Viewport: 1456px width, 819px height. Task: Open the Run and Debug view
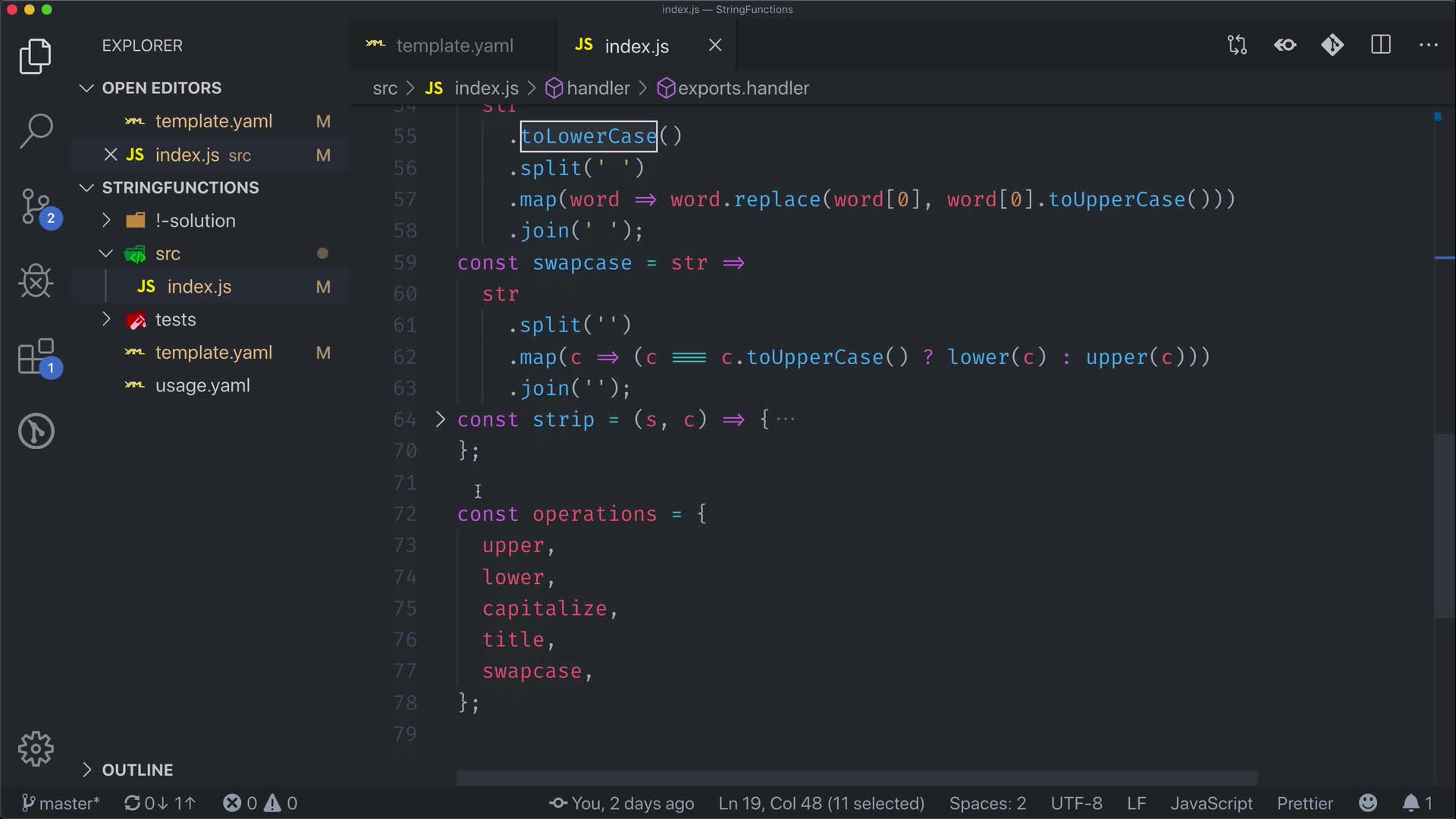tap(36, 281)
